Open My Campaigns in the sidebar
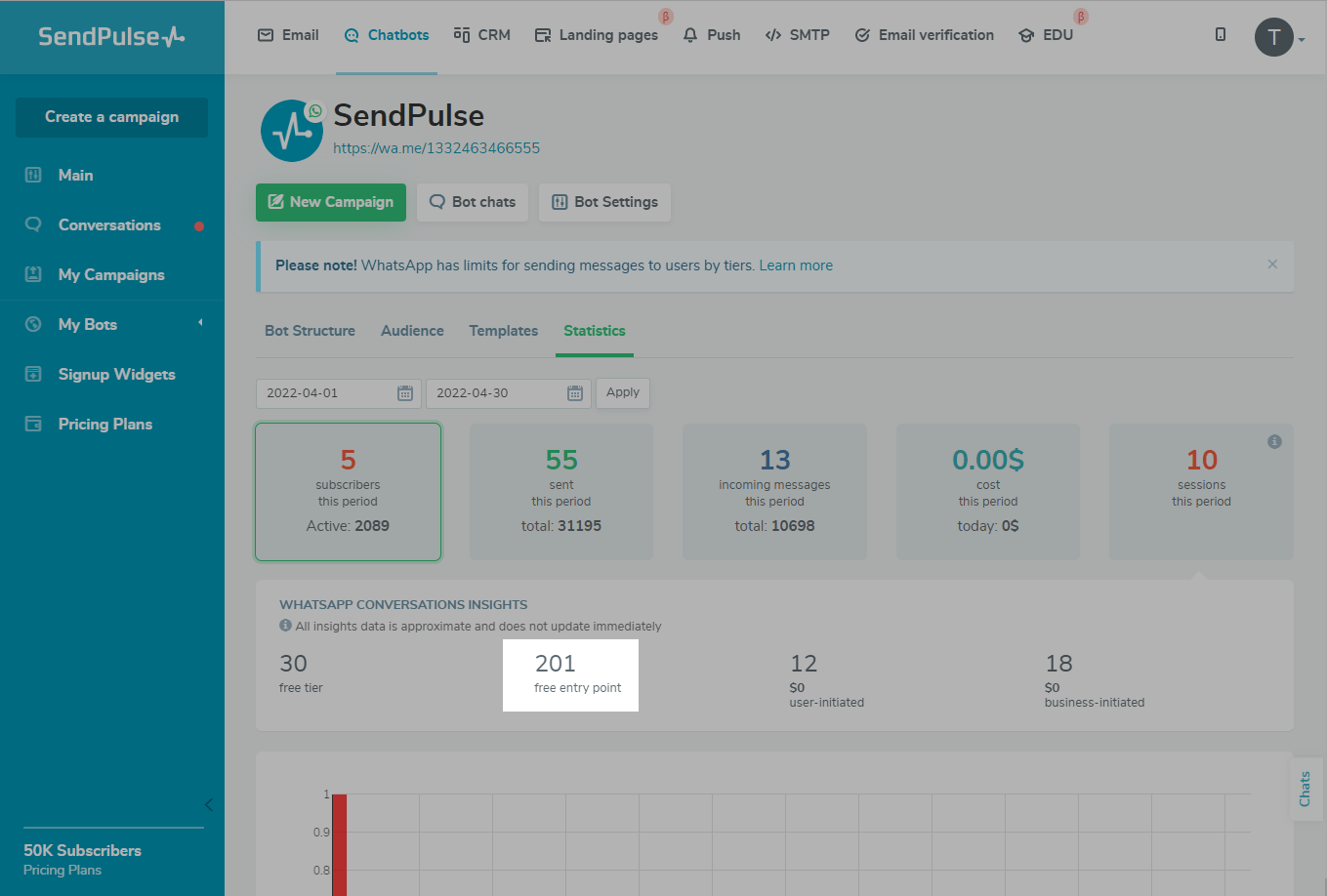This screenshot has height=896, width=1327. 112,275
